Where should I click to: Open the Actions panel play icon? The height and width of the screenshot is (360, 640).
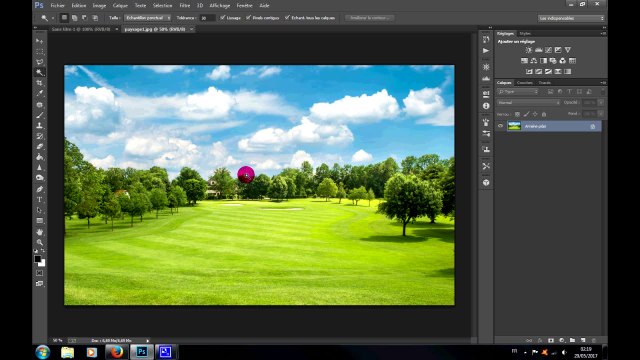(486, 51)
